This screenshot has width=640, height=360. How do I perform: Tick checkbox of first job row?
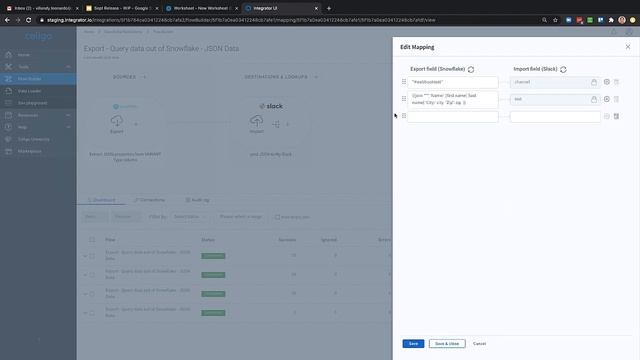click(x=92, y=256)
